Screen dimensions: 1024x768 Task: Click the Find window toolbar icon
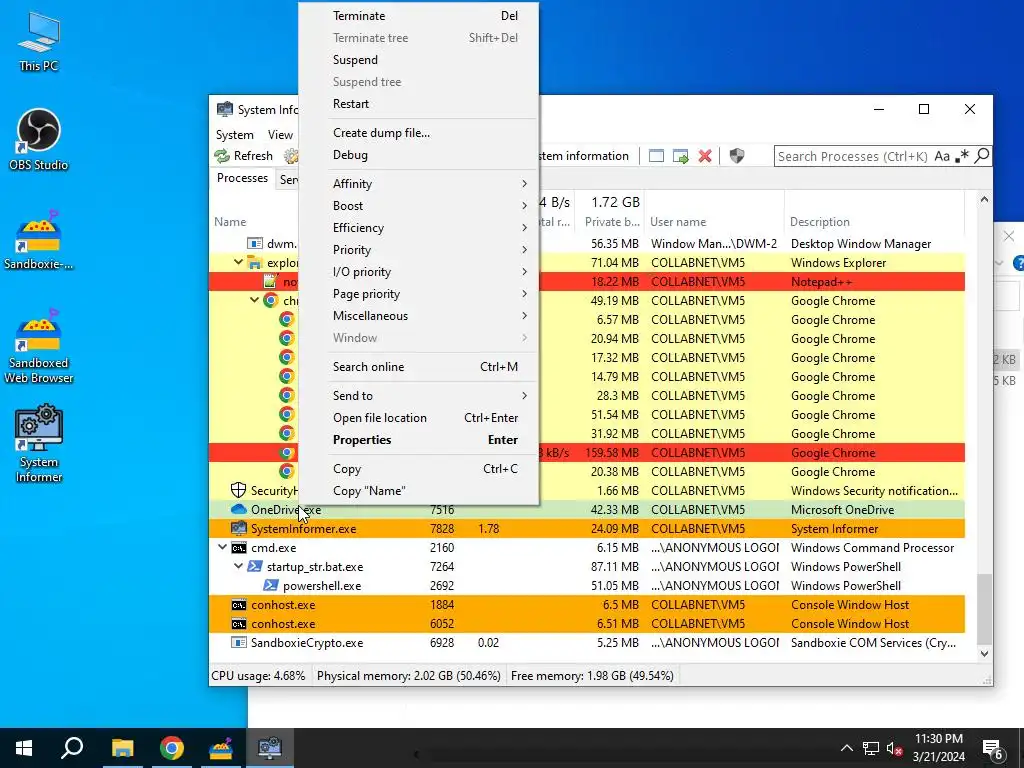click(656, 156)
